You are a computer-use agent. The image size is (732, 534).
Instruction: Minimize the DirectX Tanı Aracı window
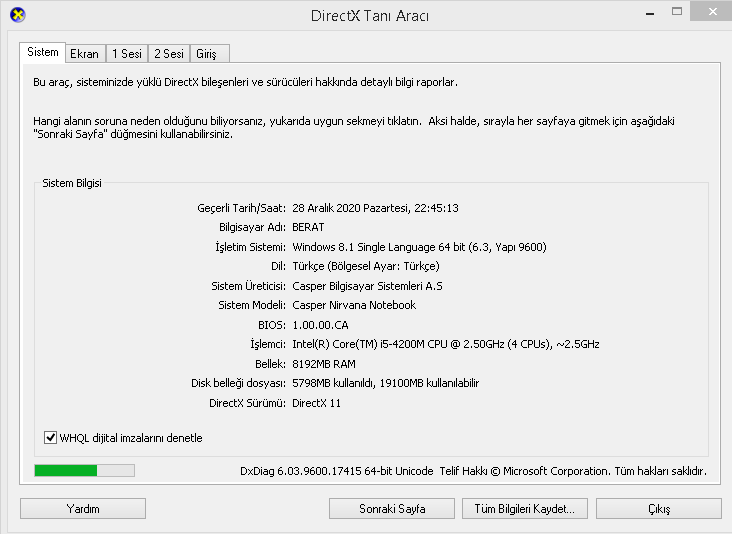(650, 13)
